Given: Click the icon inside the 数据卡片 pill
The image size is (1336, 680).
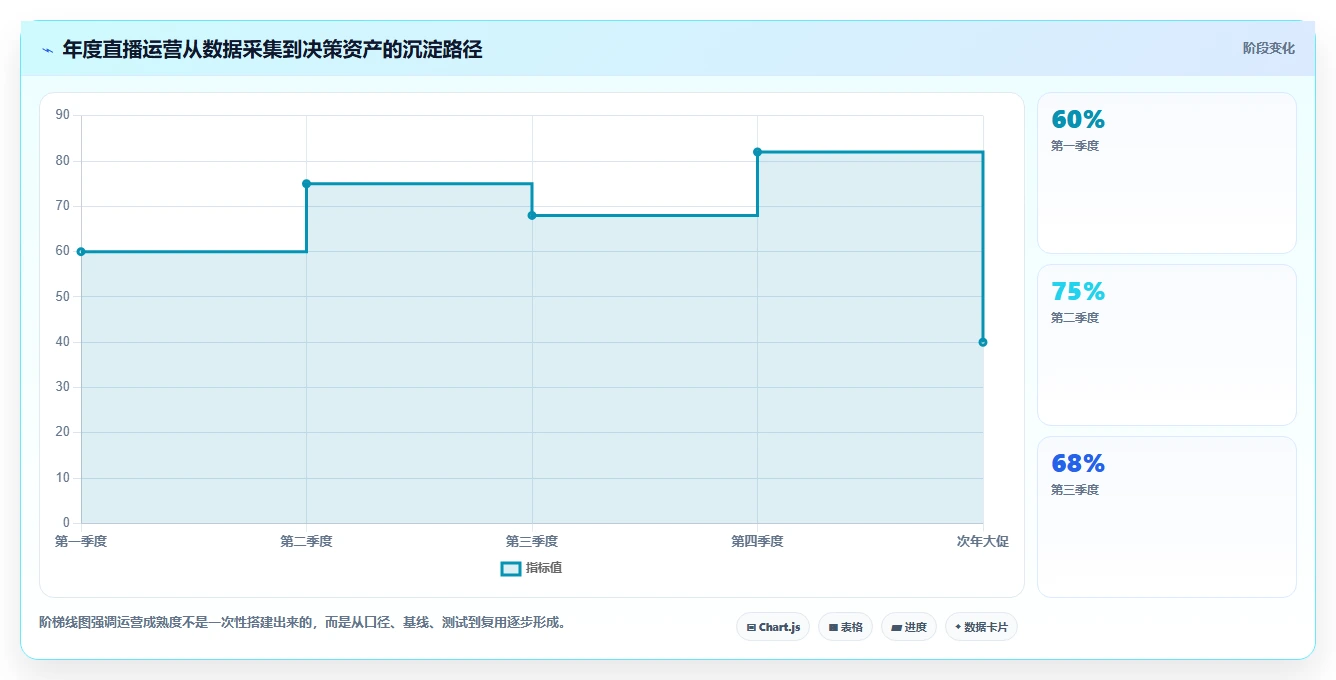Looking at the screenshot, I should pos(958,627).
